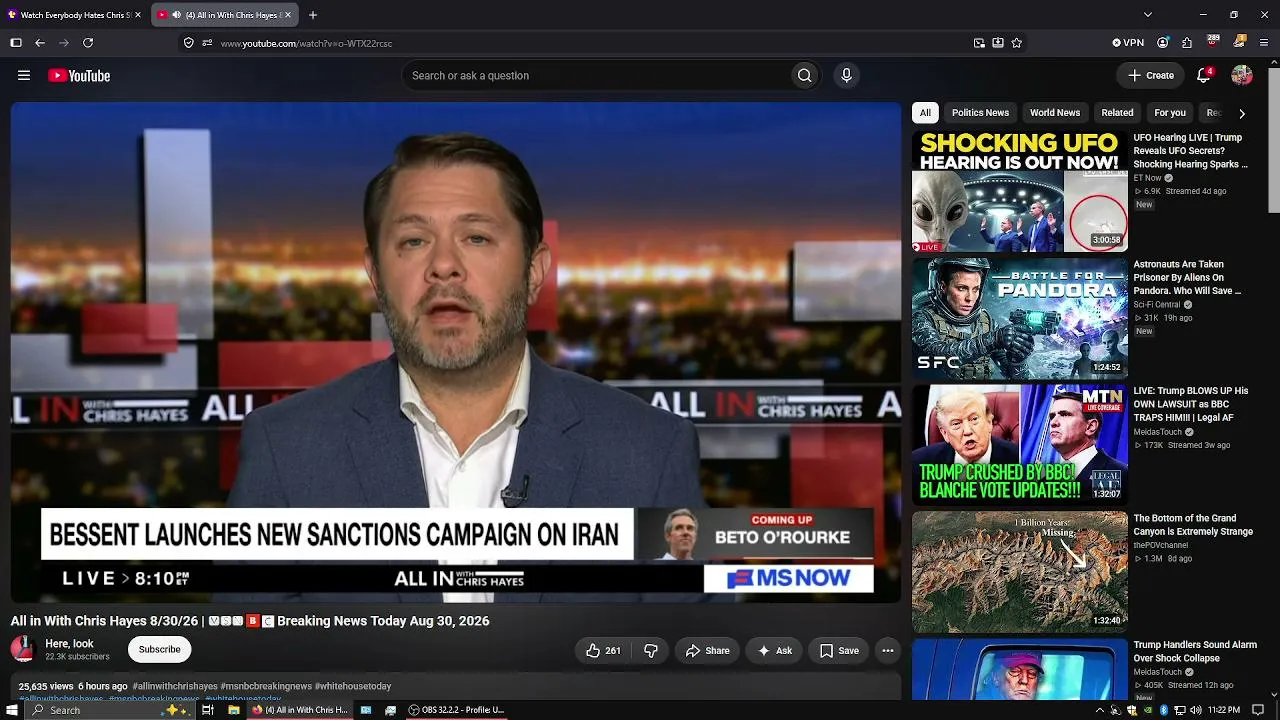The height and width of the screenshot is (720, 1280).
Task: Open the list all tabs dropdown
Action: pos(1148,15)
